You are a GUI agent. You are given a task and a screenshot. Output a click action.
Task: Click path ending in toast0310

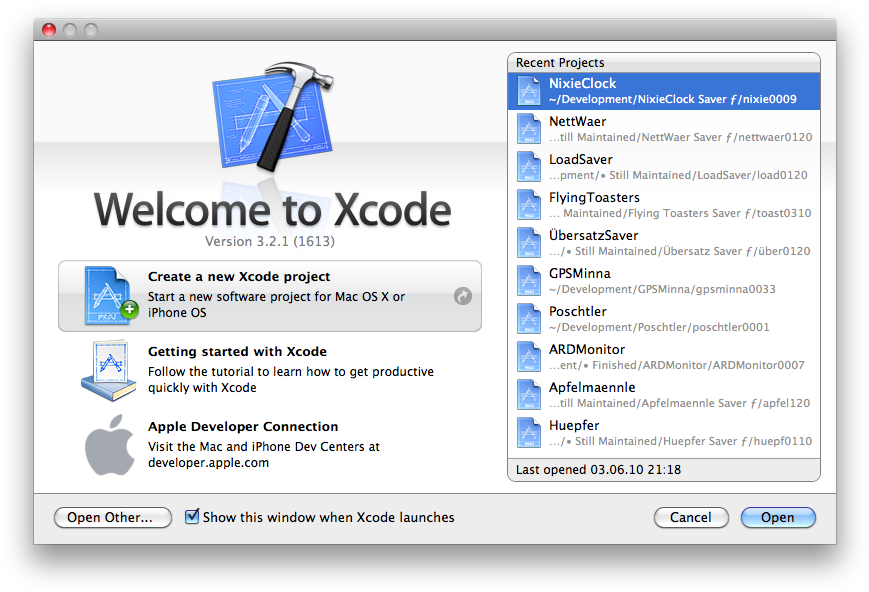tap(680, 213)
